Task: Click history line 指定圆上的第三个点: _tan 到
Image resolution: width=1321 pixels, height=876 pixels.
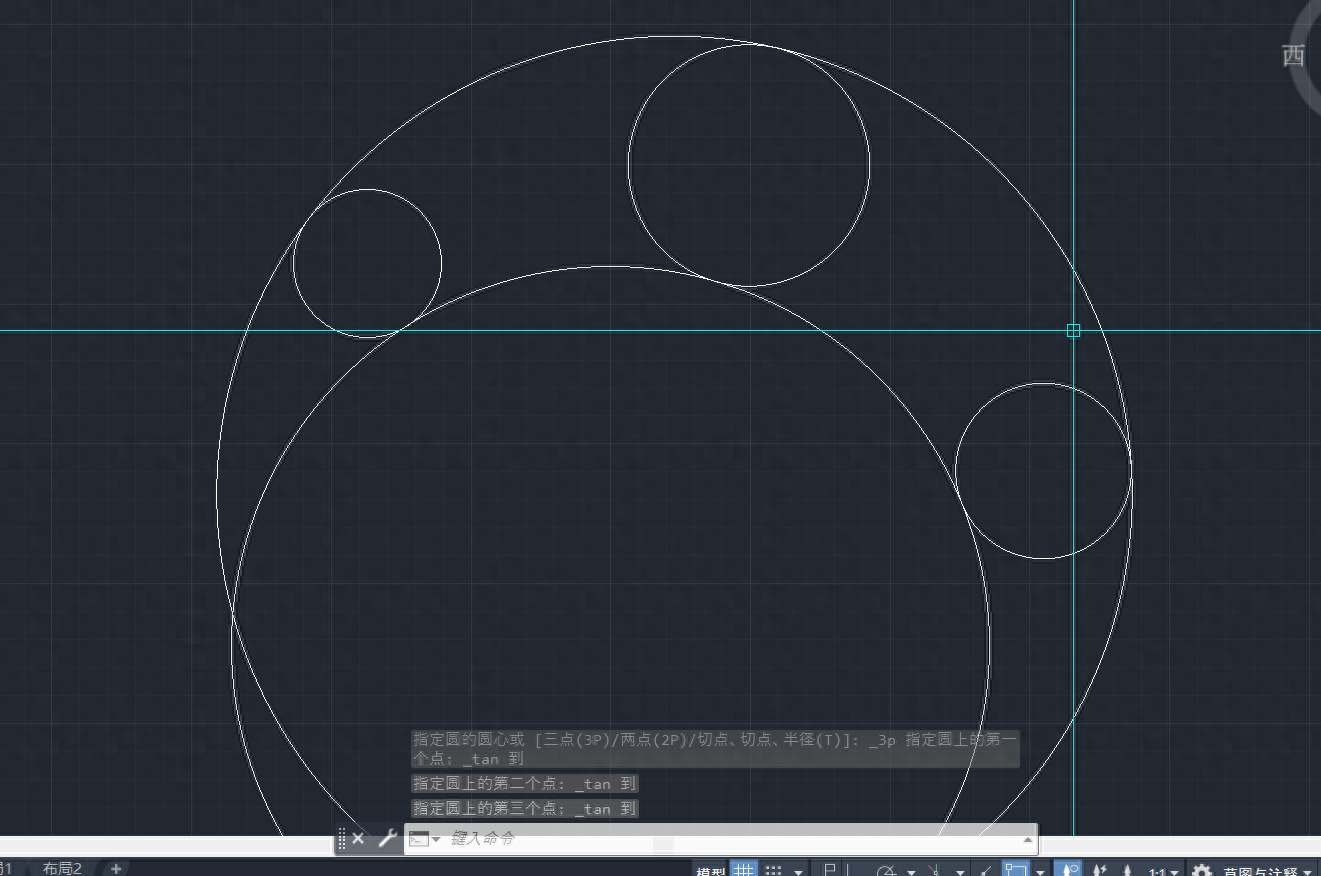Action: pyautogui.click(x=525, y=808)
